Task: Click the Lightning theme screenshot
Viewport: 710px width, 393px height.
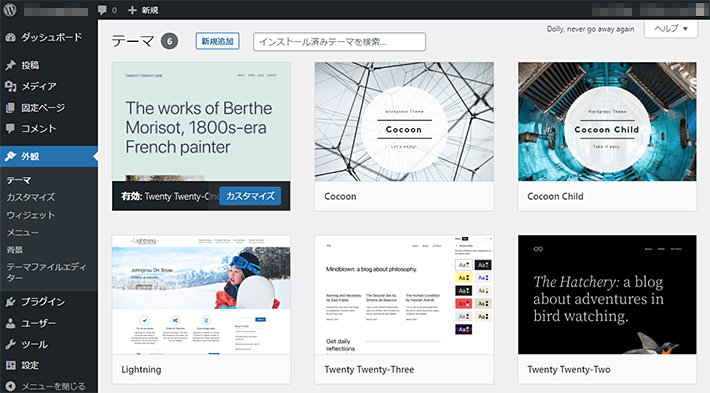Action: coord(201,294)
